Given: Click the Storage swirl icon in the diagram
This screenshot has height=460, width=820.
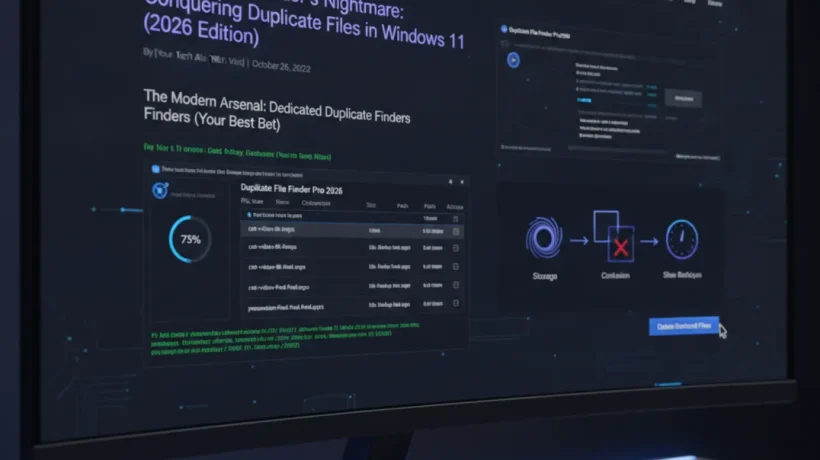Looking at the screenshot, I should (x=544, y=238).
